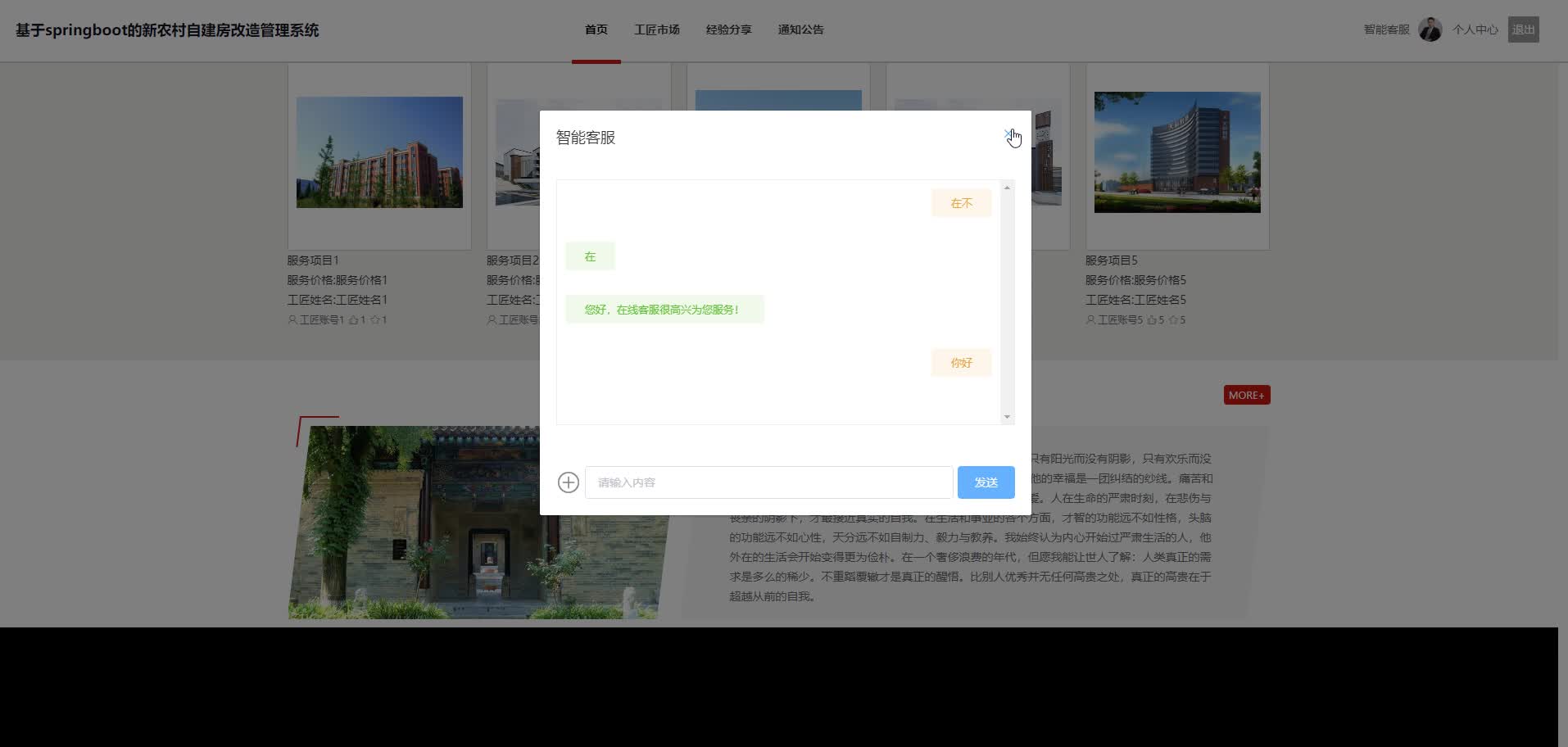This screenshot has width=1568, height=747.
Task: Open the attachment plus icon in chat
Action: click(x=568, y=482)
